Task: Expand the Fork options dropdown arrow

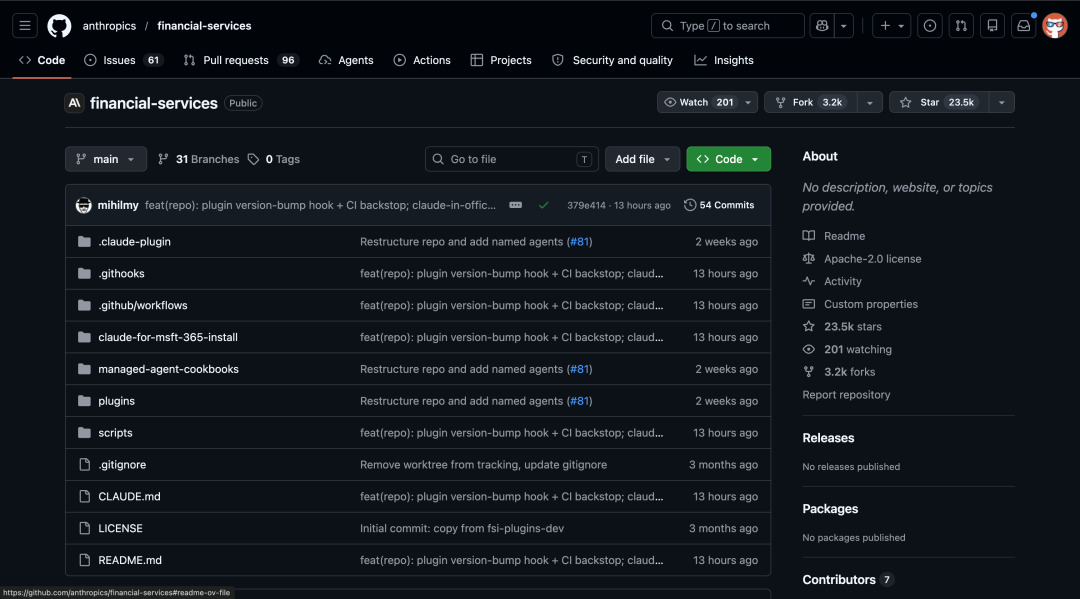Action: pos(870,102)
